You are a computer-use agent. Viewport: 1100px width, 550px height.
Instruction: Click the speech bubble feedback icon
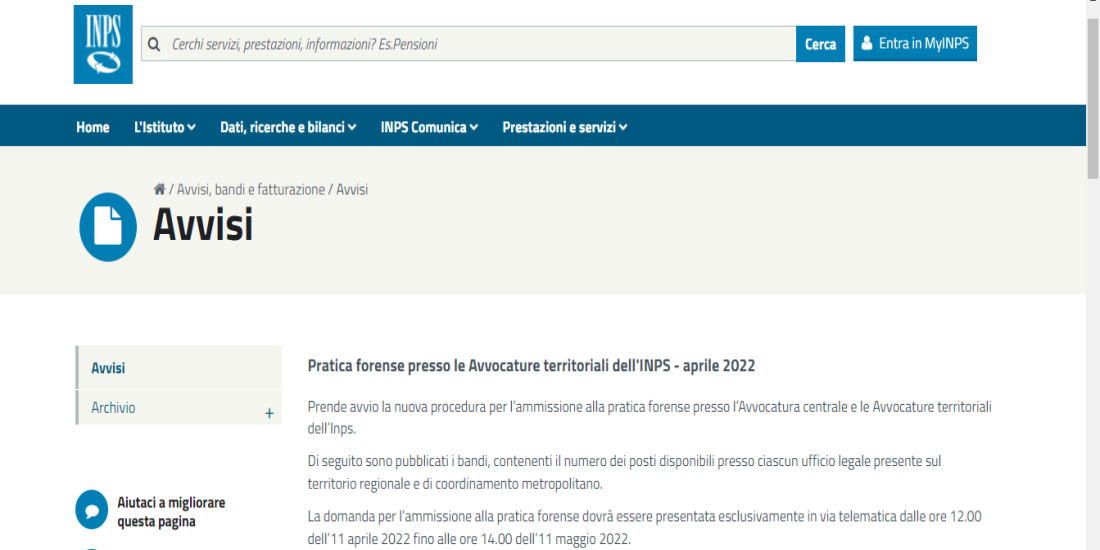click(91, 510)
